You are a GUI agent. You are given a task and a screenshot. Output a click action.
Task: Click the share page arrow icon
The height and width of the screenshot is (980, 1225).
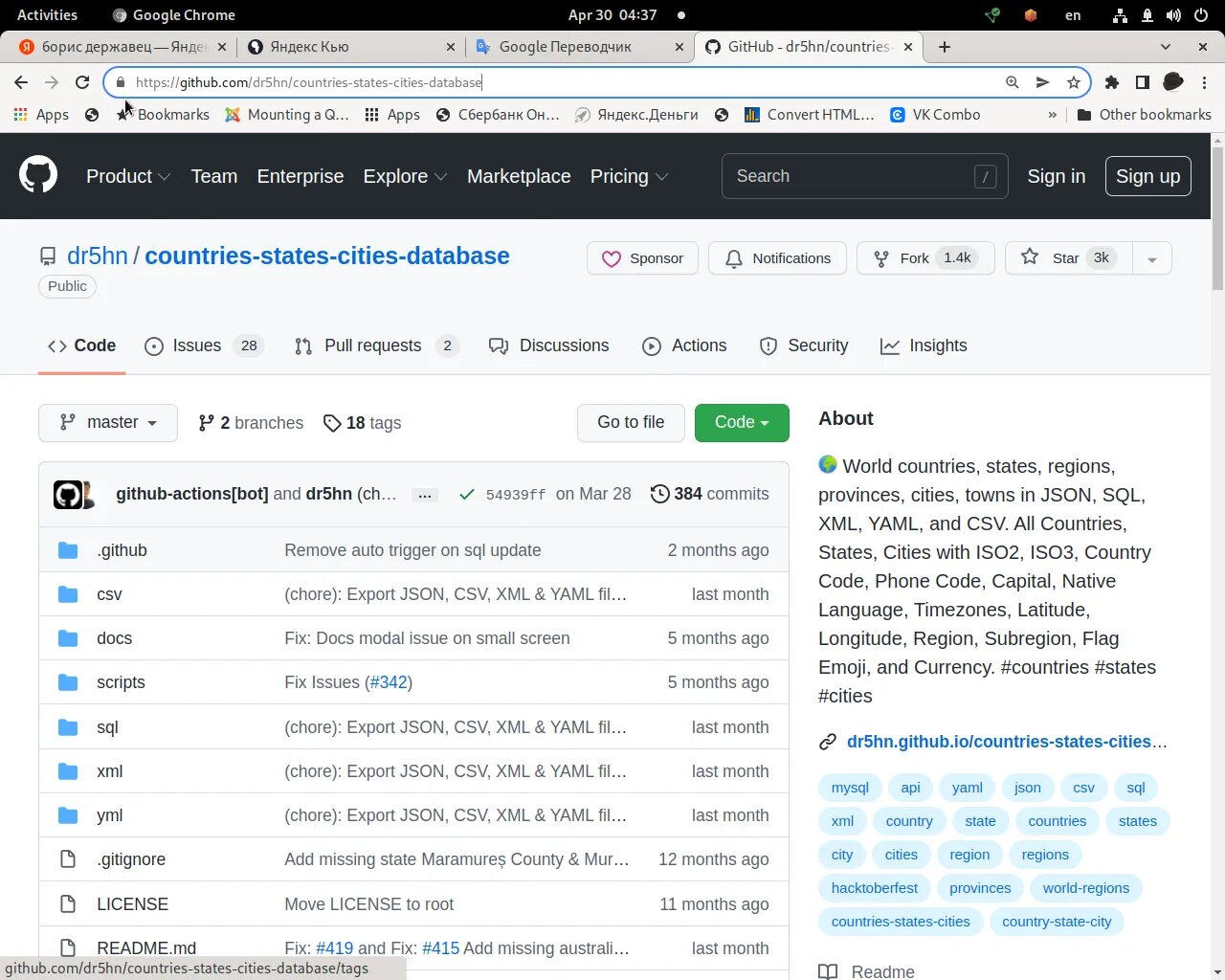tap(1043, 82)
